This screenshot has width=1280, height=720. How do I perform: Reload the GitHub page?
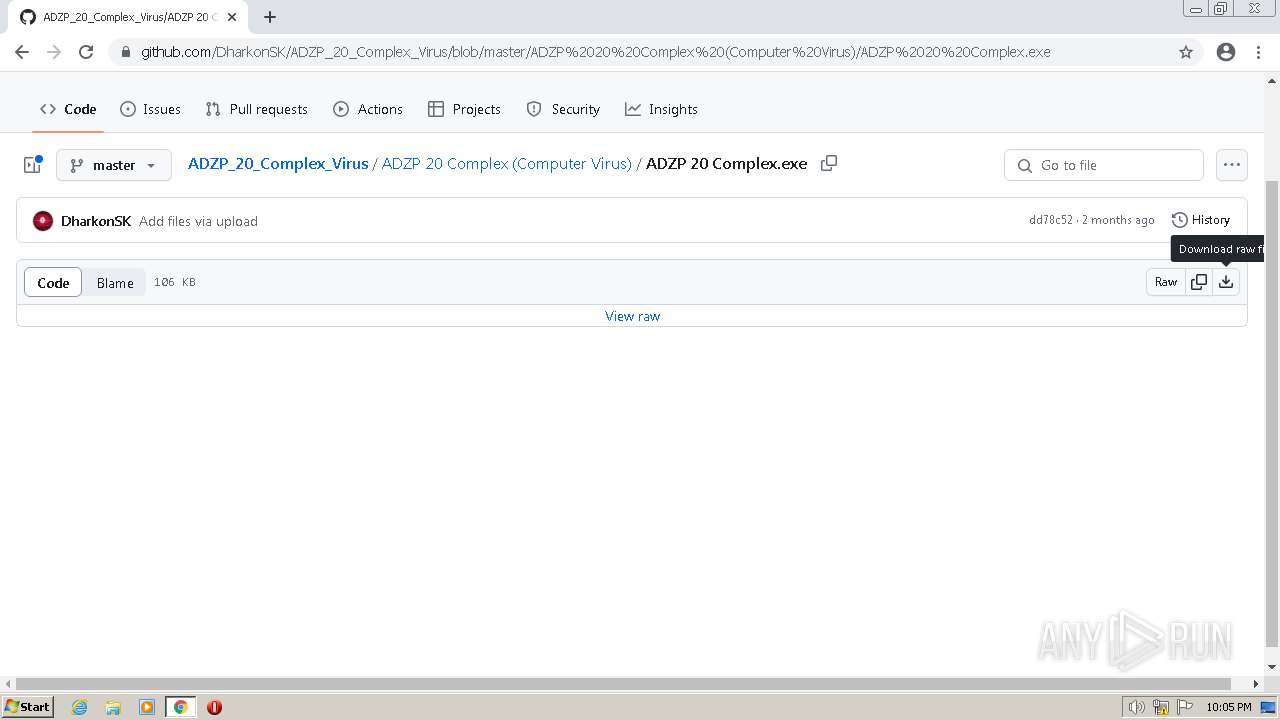[86, 52]
